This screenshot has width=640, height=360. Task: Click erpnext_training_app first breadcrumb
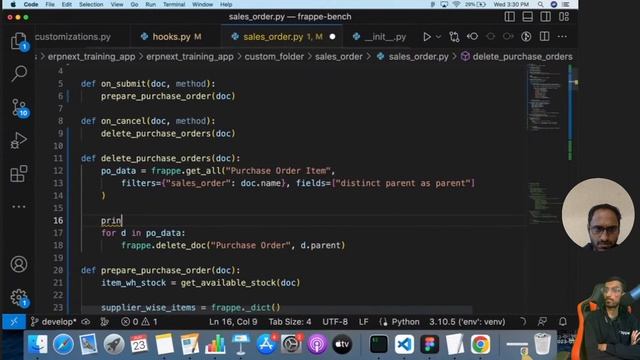point(91,57)
